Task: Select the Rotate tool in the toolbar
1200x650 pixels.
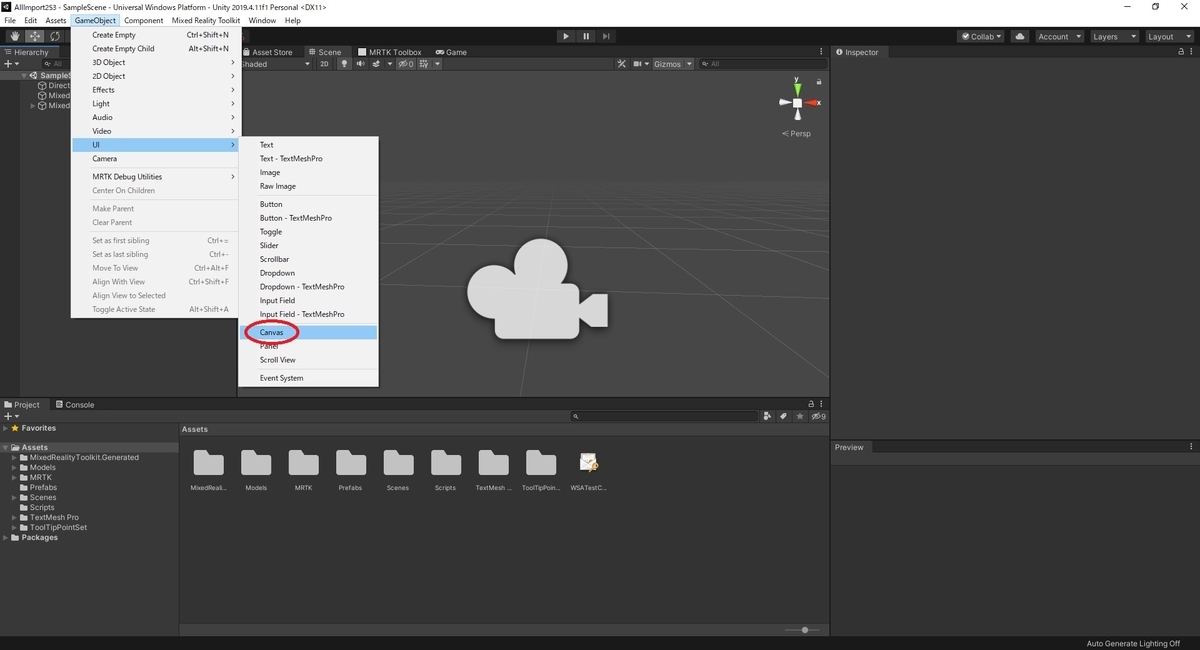Action: click(54, 36)
